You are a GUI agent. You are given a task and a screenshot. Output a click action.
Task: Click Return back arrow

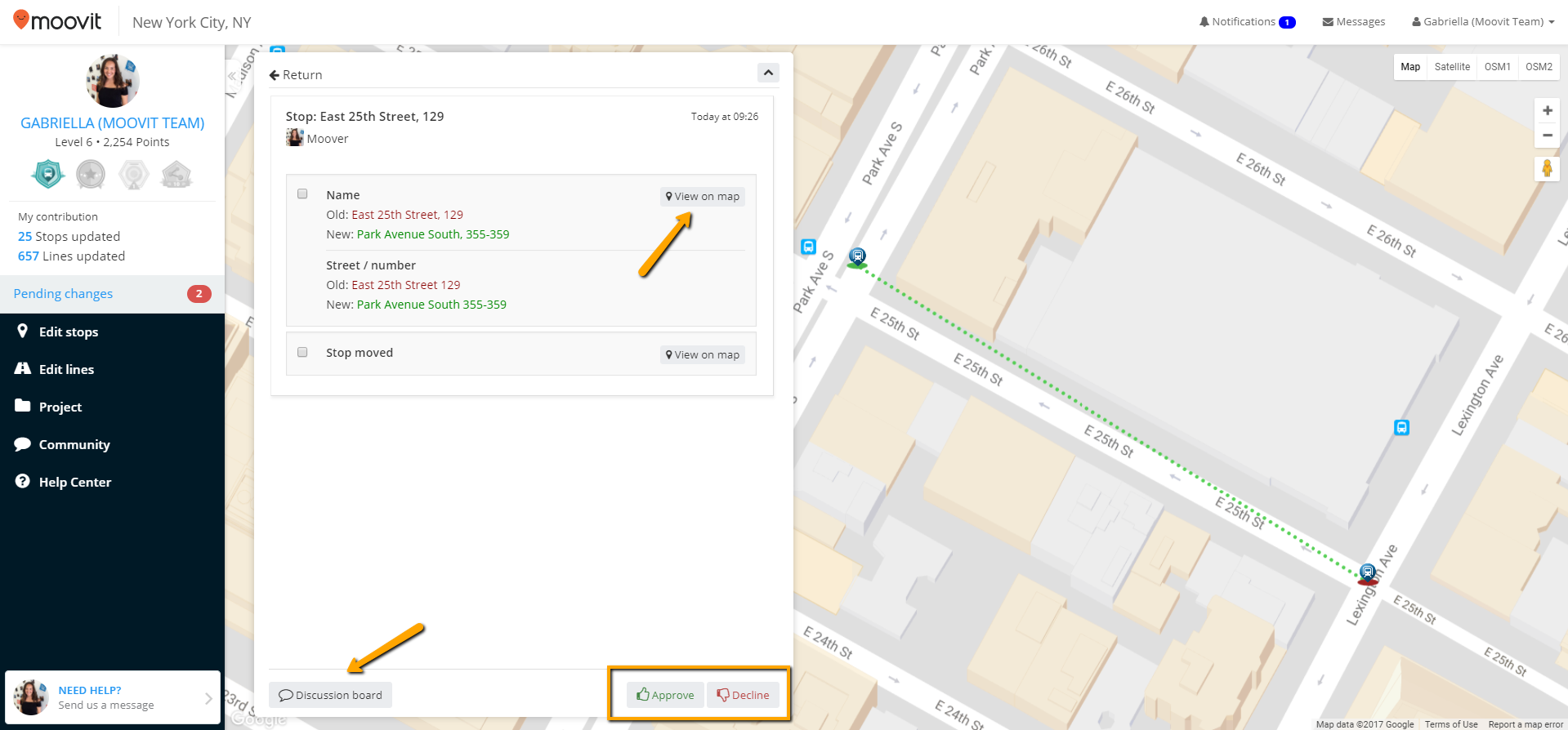pyautogui.click(x=296, y=75)
